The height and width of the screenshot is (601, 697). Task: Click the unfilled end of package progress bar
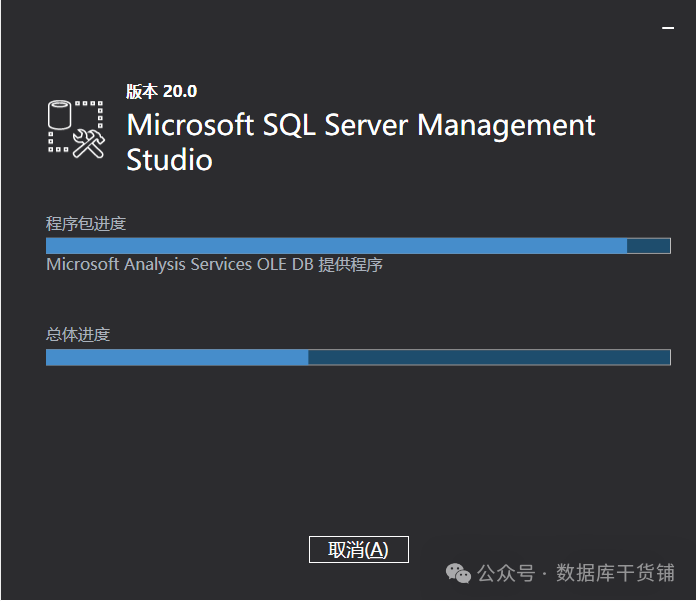pyautogui.click(x=648, y=246)
